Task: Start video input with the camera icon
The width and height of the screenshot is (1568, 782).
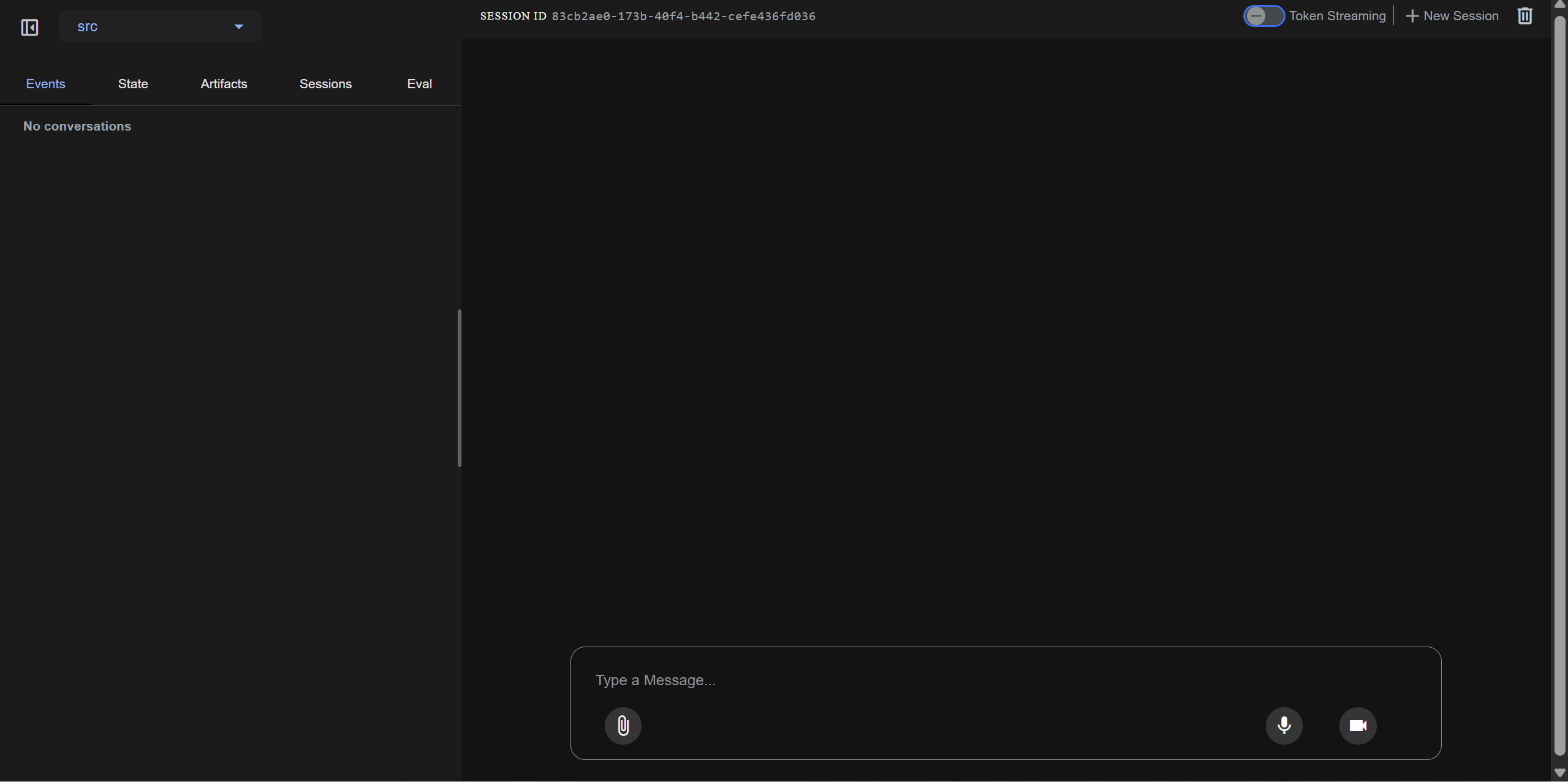Action: click(x=1357, y=726)
